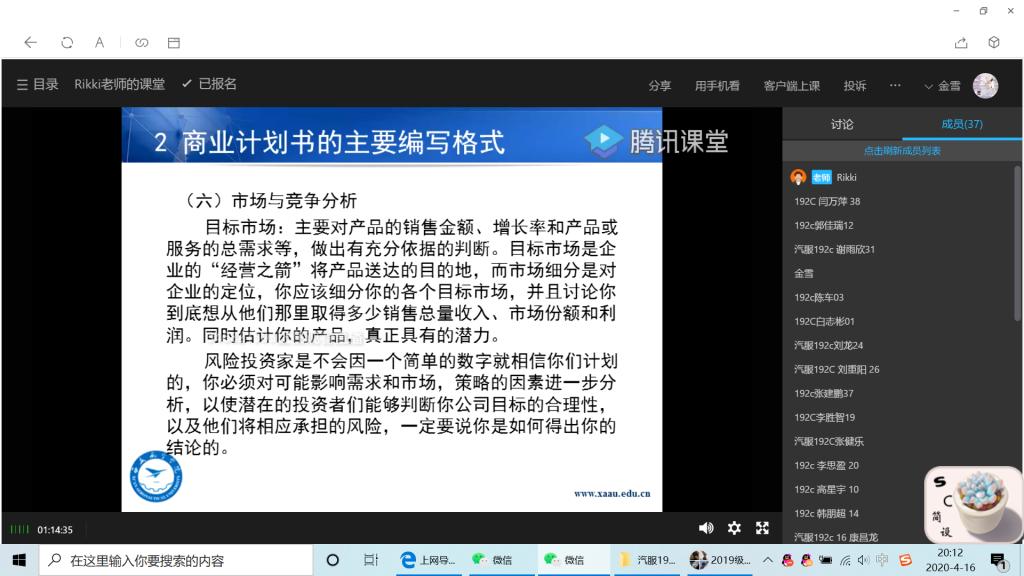Show hidden system tray icons
The height and width of the screenshot is (576, 1024).
768,560
